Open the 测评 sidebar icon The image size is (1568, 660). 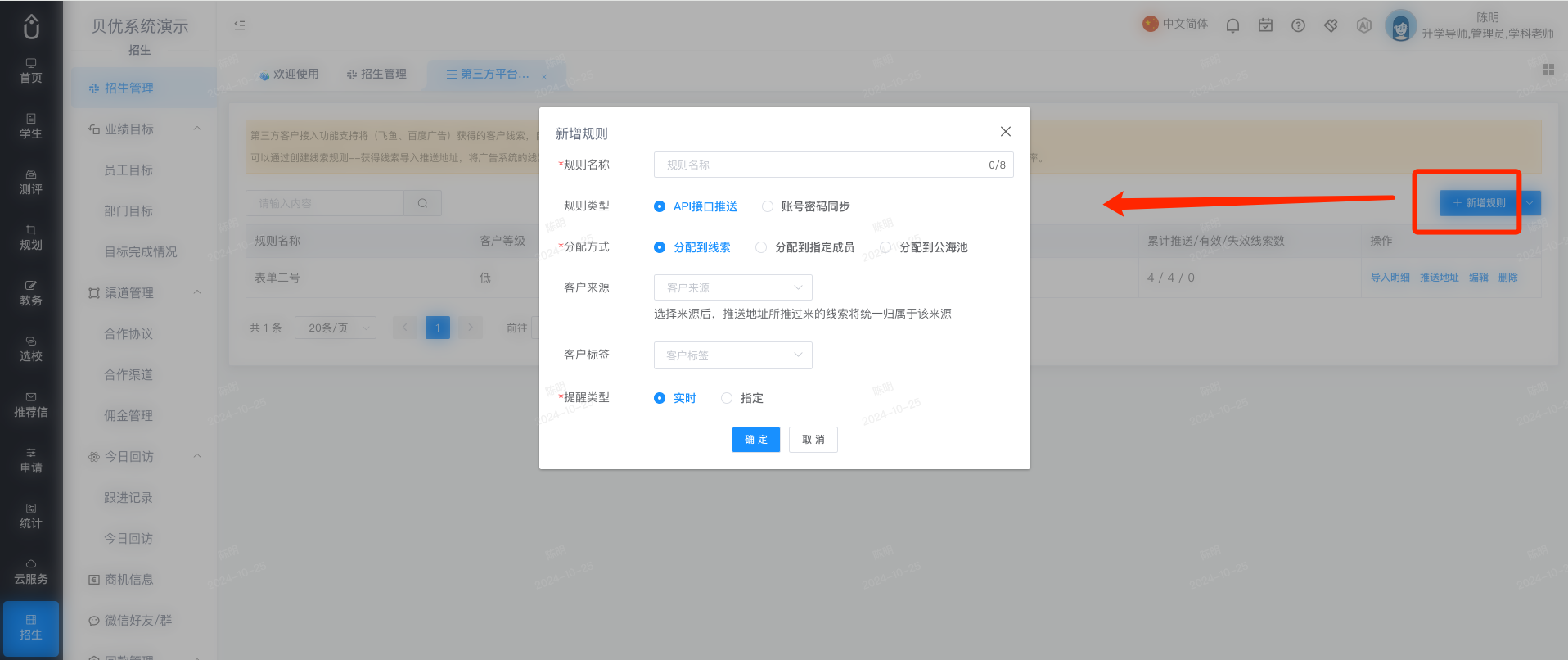pyautogui.click(x=31, y=183)
